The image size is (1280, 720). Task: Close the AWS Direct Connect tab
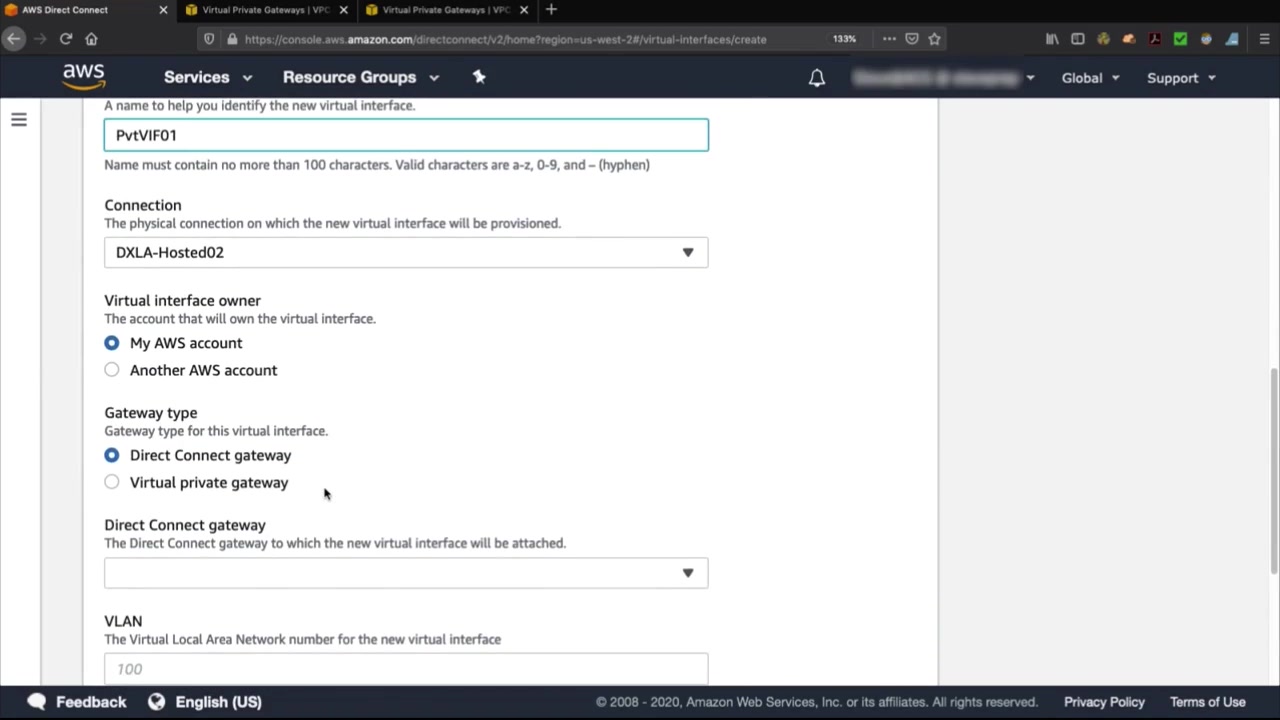pos(163,10)
